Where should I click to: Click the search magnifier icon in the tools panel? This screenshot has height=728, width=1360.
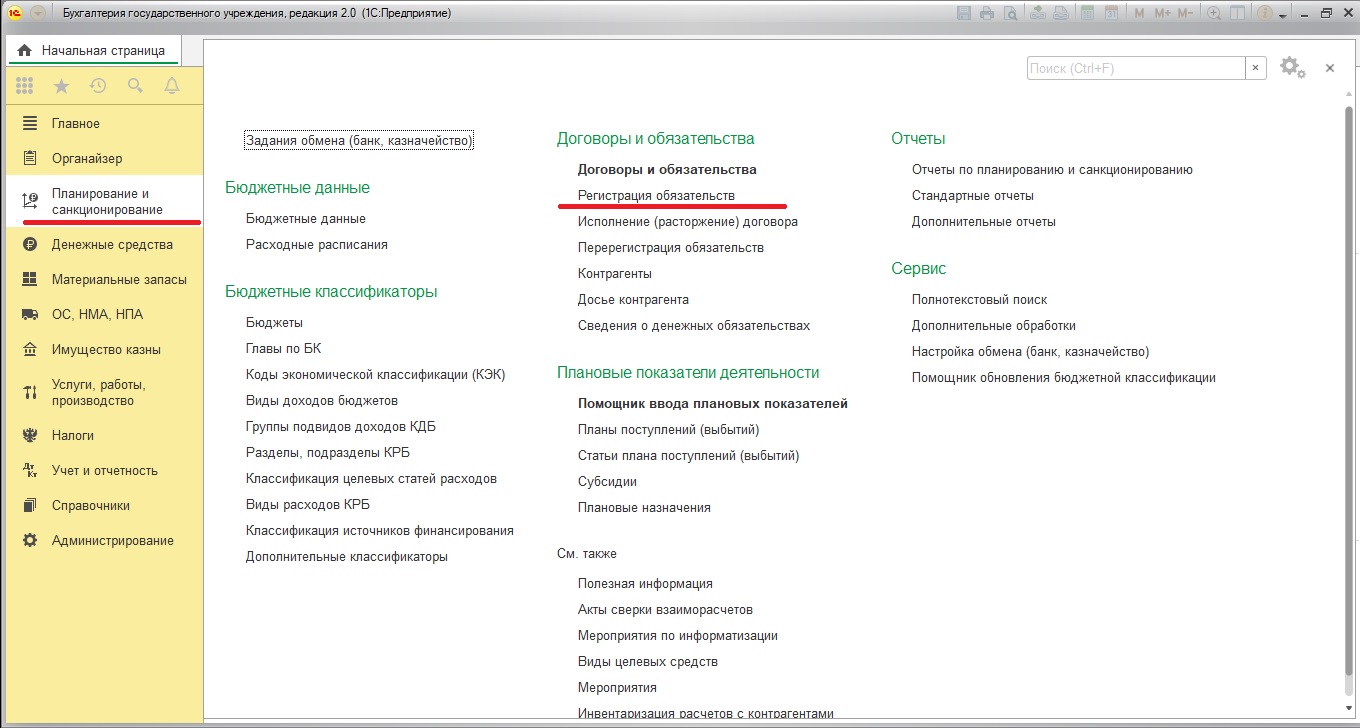coord(135,86)
